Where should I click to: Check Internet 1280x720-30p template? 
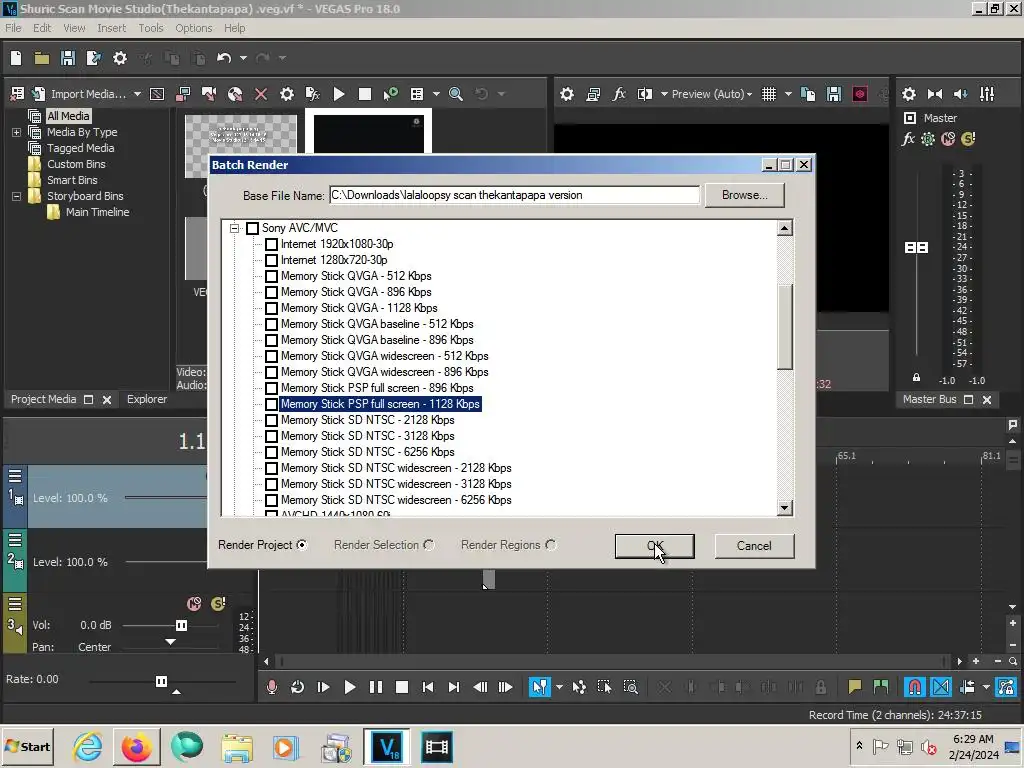(x=271, y=260)
